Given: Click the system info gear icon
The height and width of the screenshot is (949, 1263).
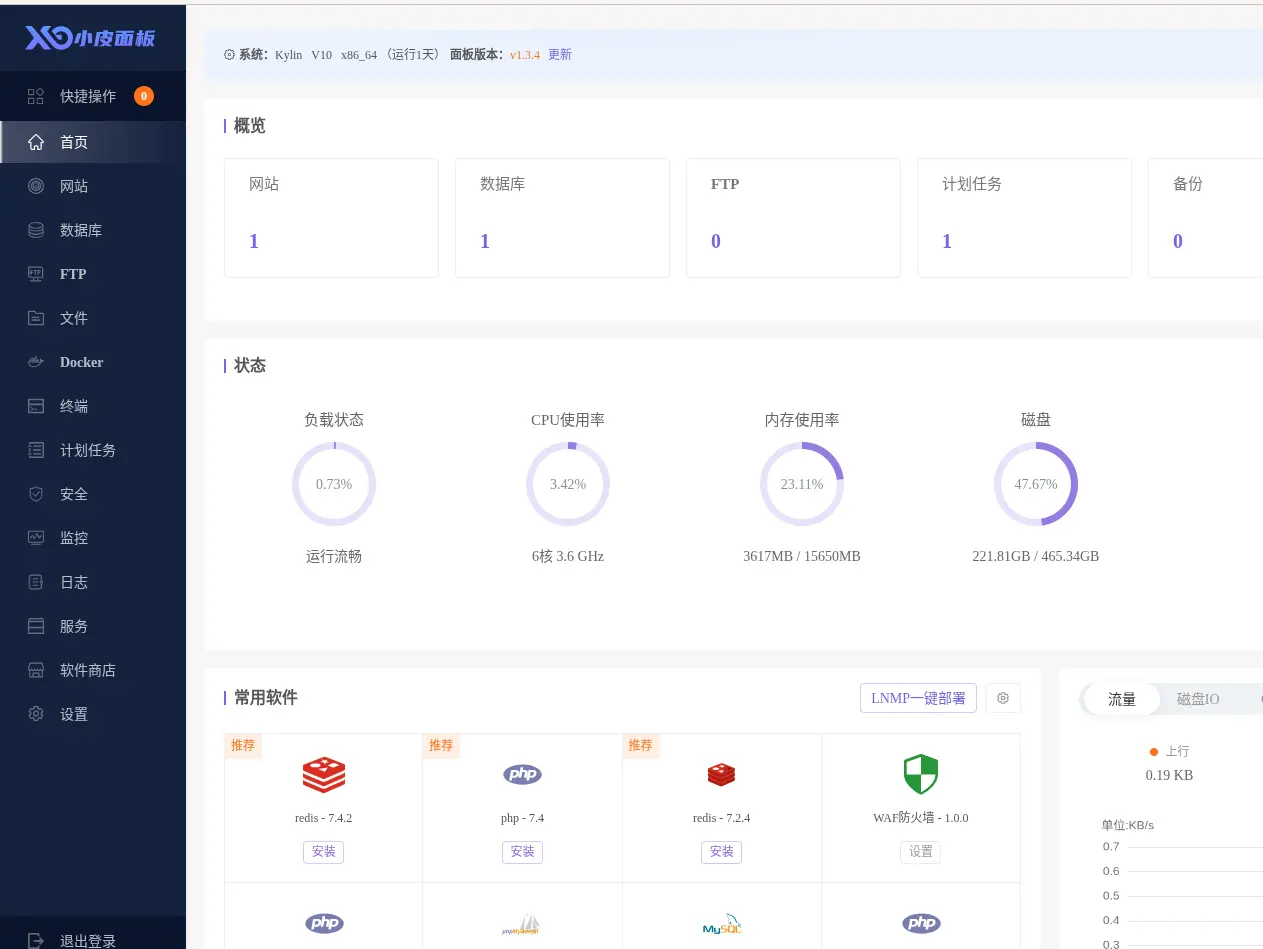Looking at the screenshot, I should 229,55.
